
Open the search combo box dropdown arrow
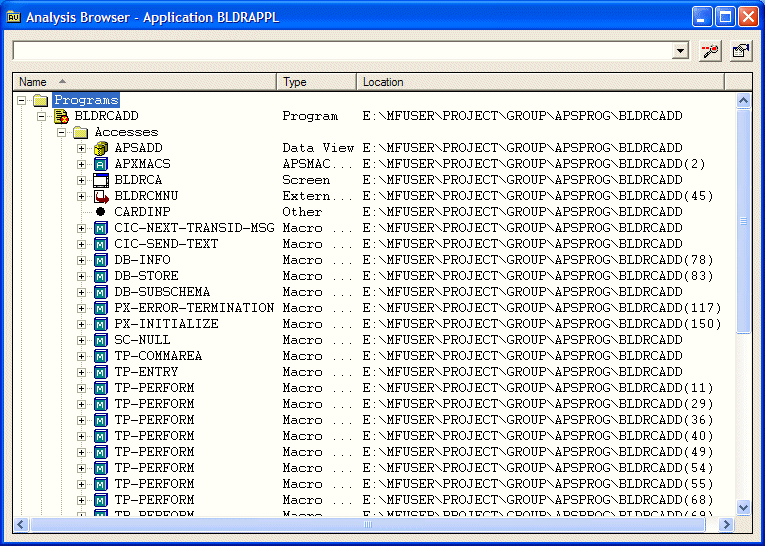coord(681,51)
